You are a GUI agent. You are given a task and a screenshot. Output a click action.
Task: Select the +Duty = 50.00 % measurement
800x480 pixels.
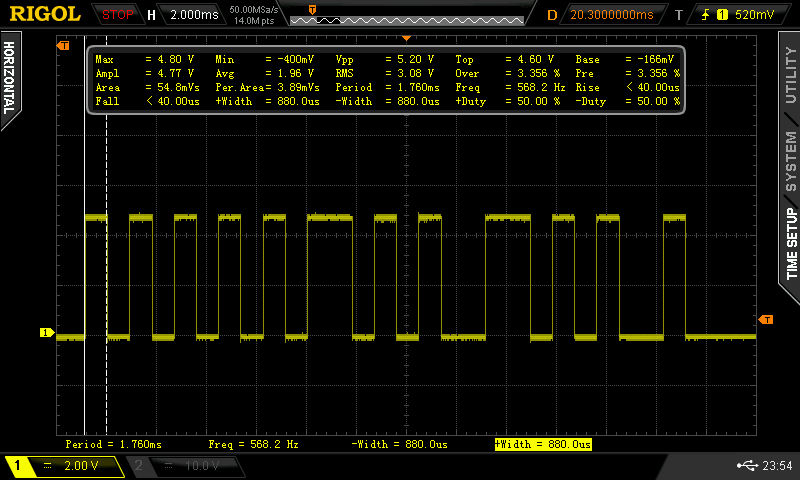point(508,101)
